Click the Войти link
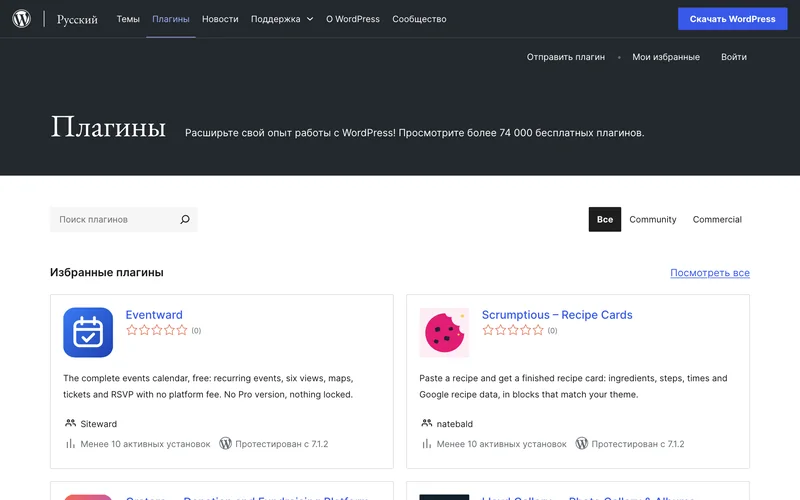 734,57
